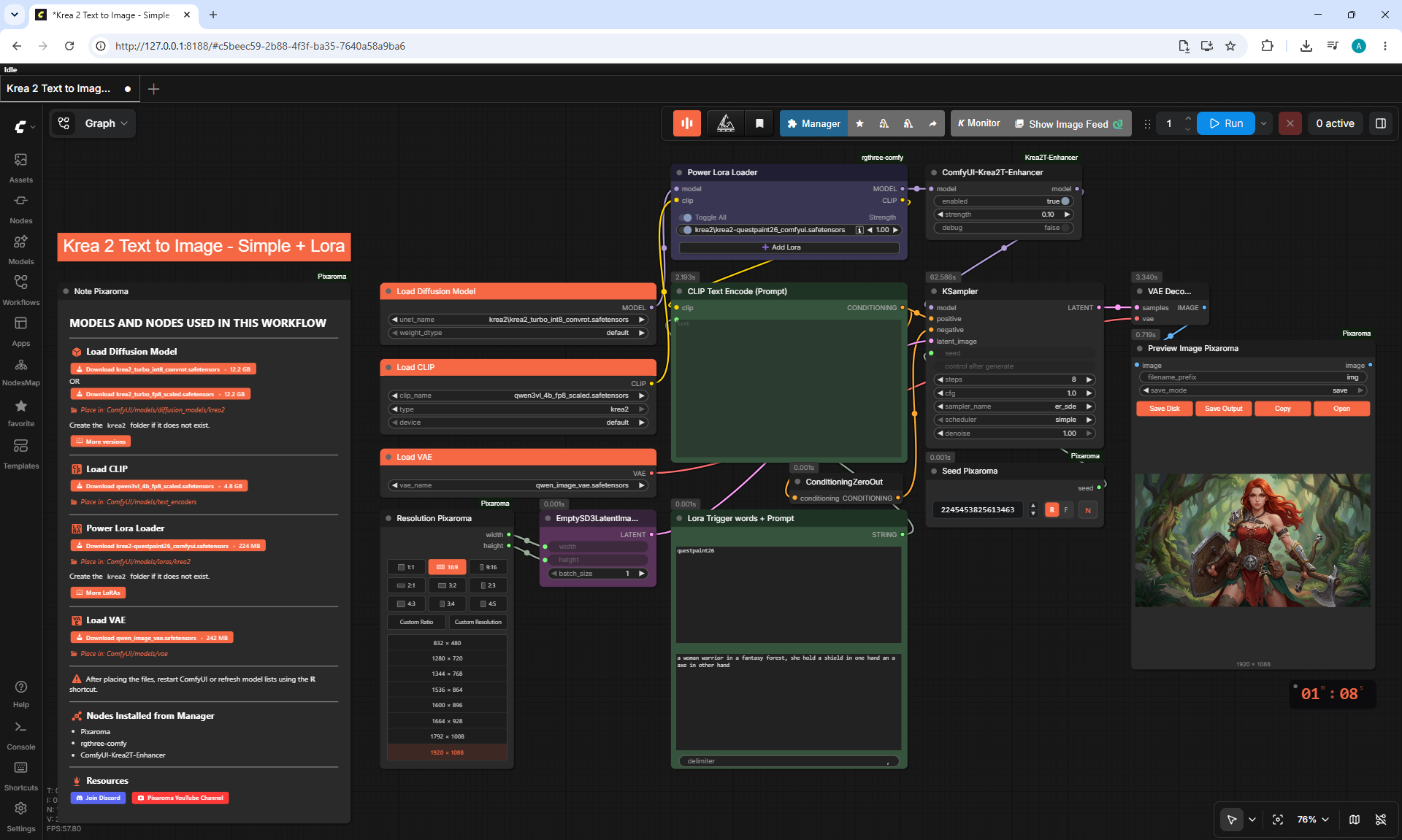Open the Help icon in sidebar
The height and width of the screenshot is (840, 1402).
21,693
